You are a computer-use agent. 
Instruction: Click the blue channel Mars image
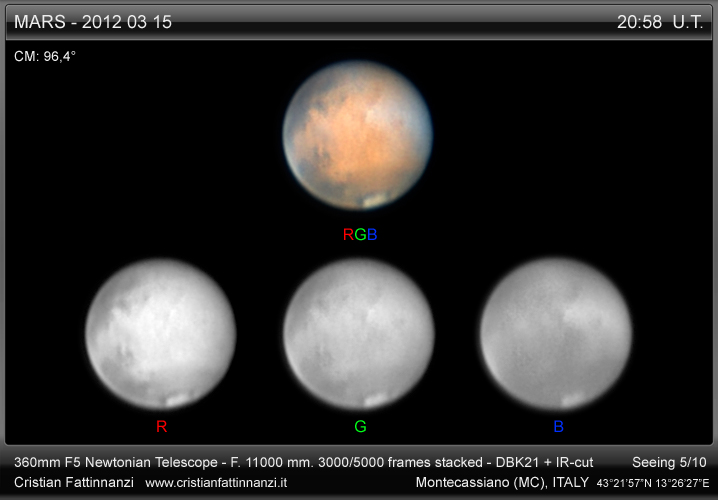556,334
